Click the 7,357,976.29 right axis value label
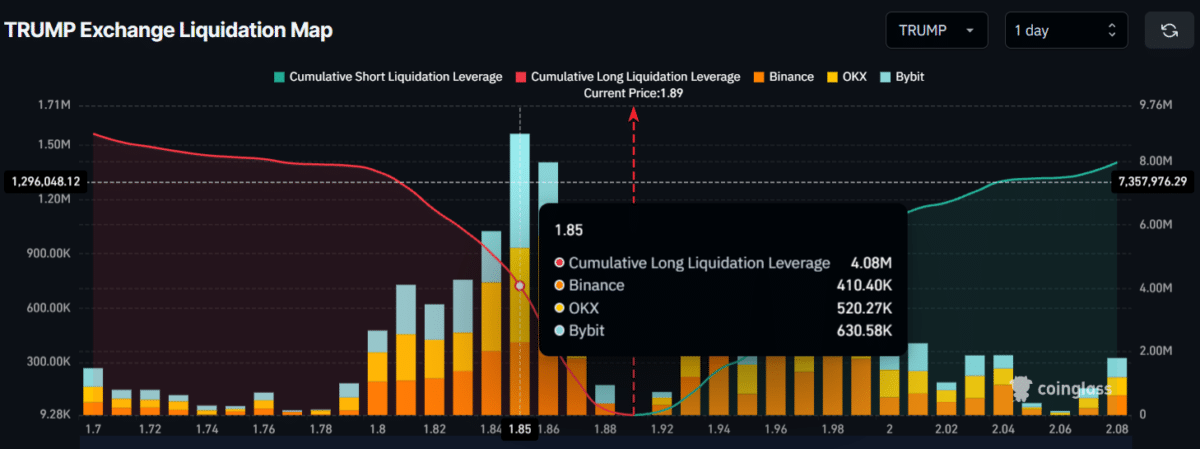This screenshot has height=449, width=1200. (1153, 181)
